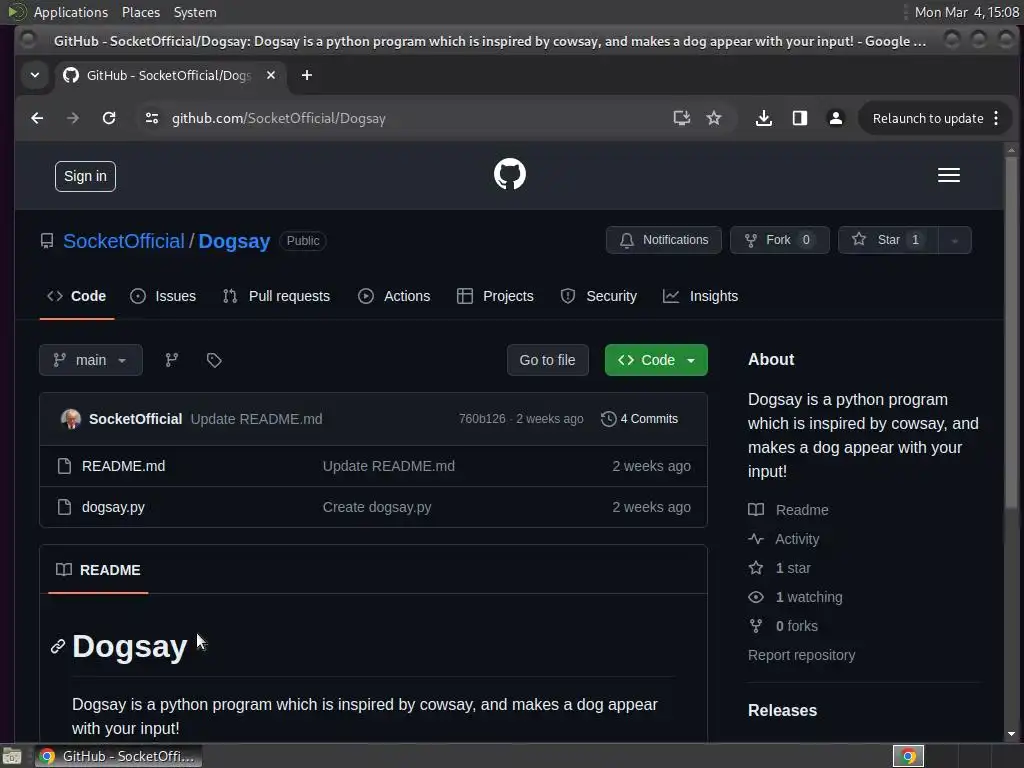This screenshot has height=768, width=1024.
Task: Click the book icon next to Readme
Action: [756, 509]
